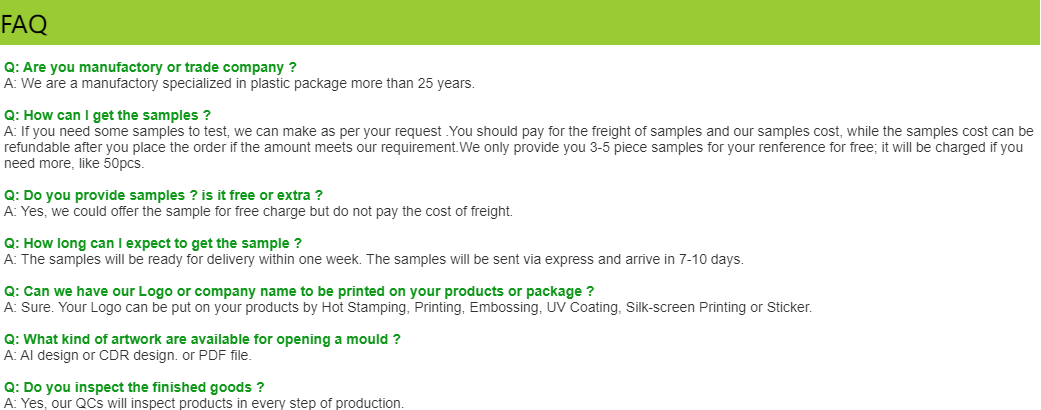Click the Logo or company name printing question

tap(299, 291)
